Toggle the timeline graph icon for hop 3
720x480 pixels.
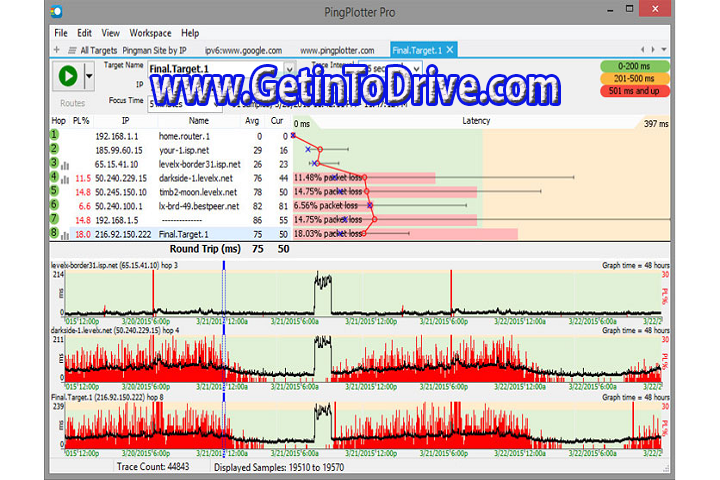click(x=65, y=165)
